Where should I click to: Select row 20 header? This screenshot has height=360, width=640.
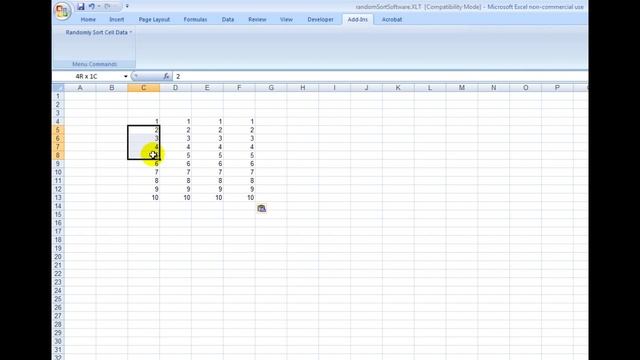(58, 257)
